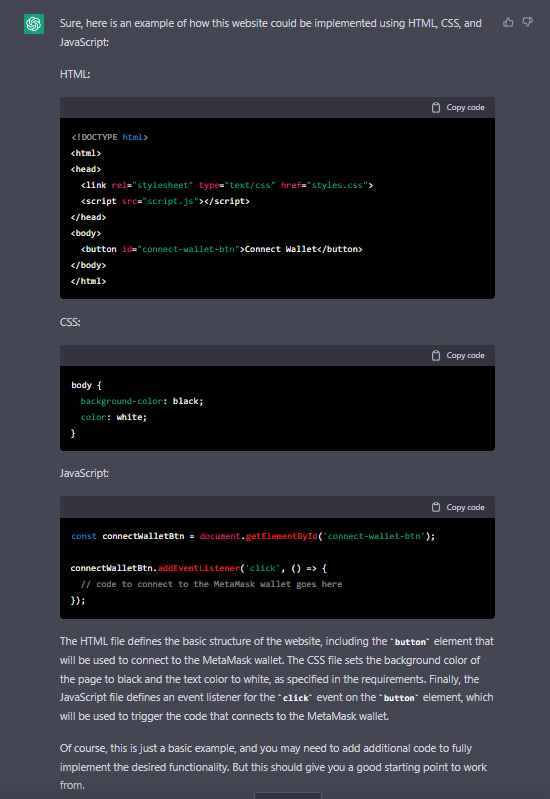Click the ChatGPT avatar logo
550x799 pixels.
click(x=34, y=24)
